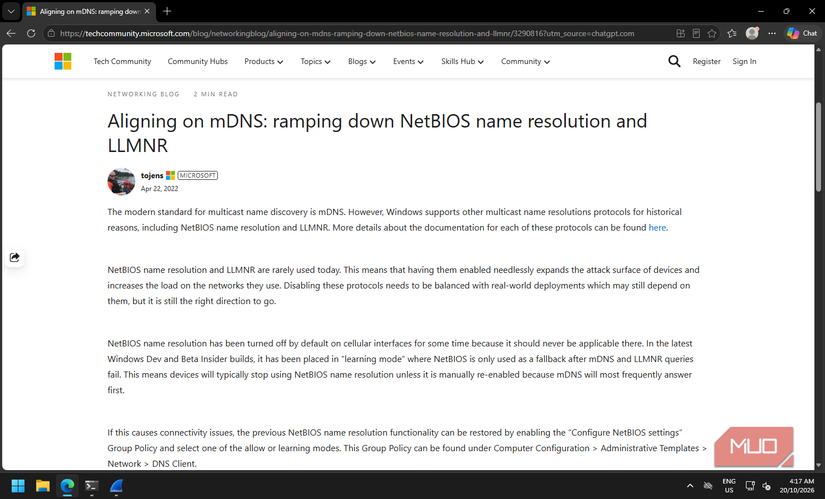
Task: Open the blue shark-fin app in taskbar
Action: (x=116, y=485)
